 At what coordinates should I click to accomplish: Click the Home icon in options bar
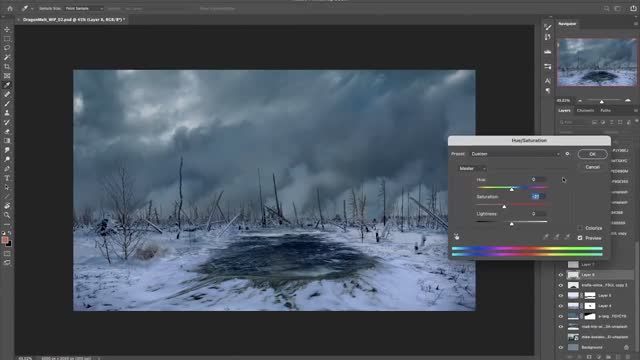point(10,8)
